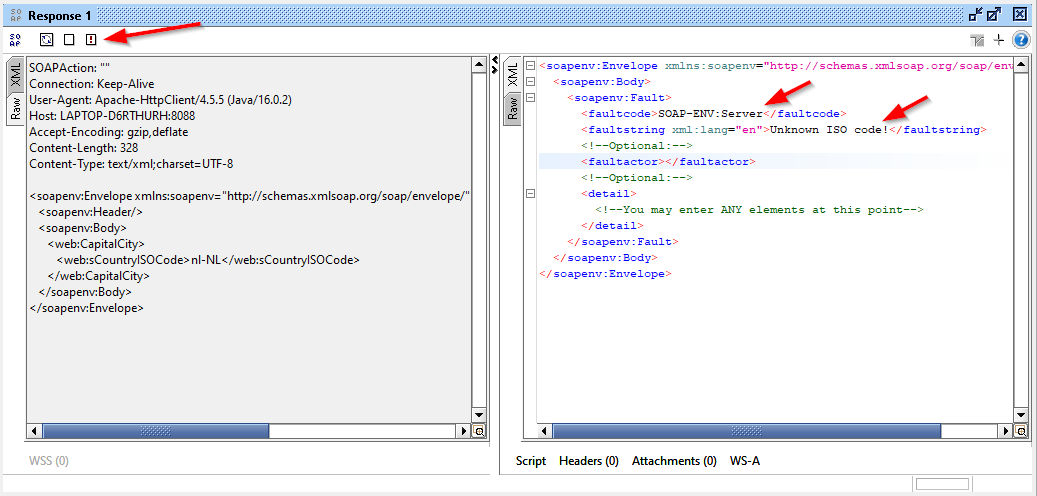Click the split pane divider collapse arrows
This screenshot has width=1037, height=496.
[494, 66]
